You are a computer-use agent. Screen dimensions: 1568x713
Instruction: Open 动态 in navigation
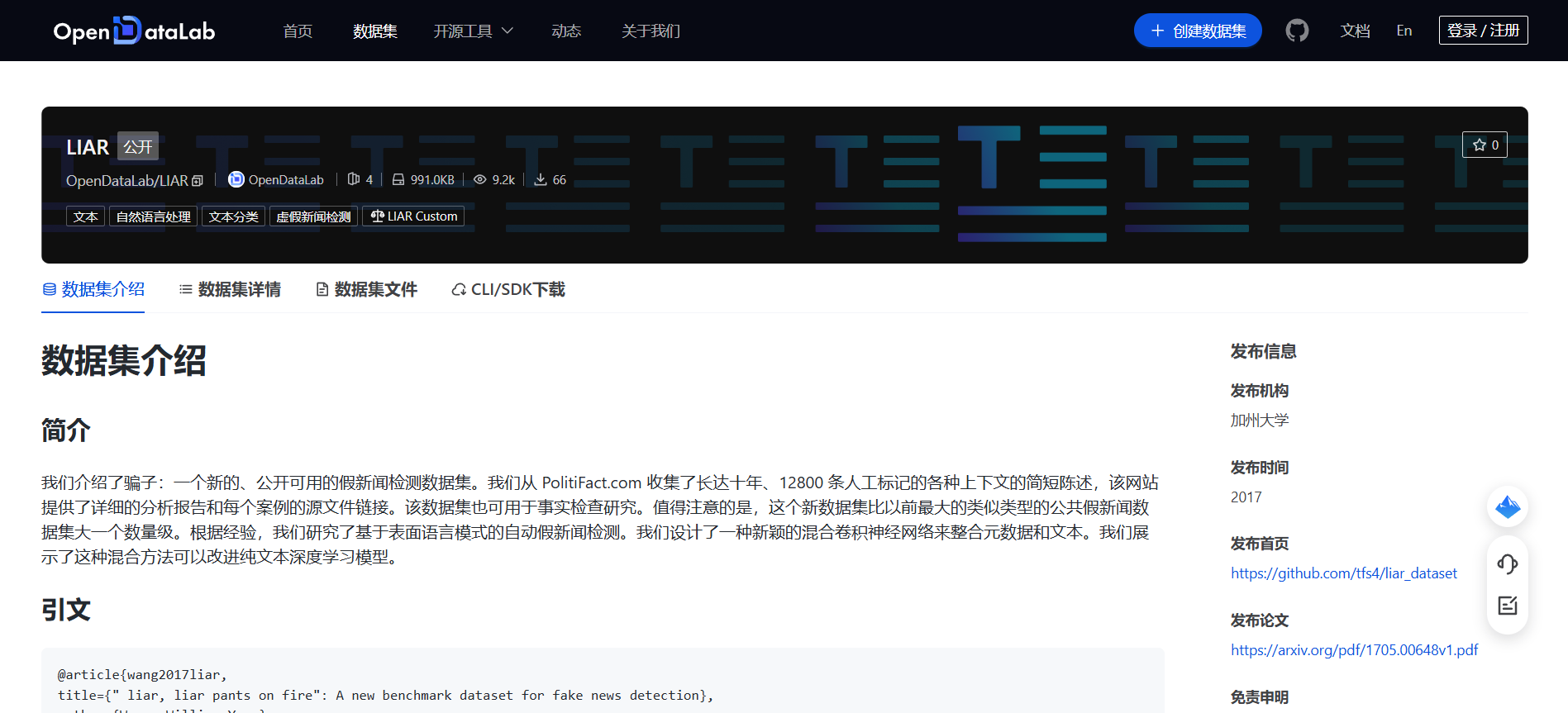tap(566, 31)
